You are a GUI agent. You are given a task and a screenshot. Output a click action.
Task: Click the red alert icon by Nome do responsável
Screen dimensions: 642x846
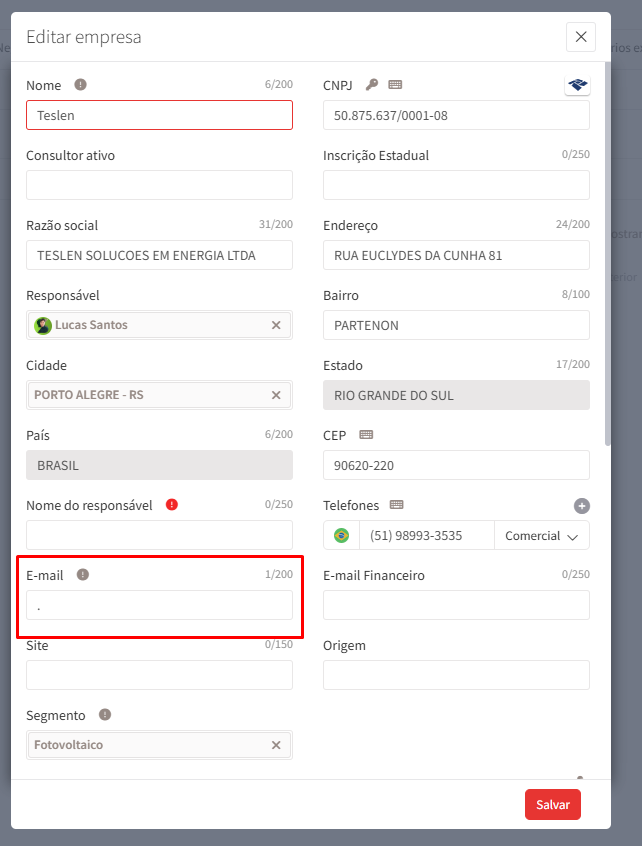[172, 505]
